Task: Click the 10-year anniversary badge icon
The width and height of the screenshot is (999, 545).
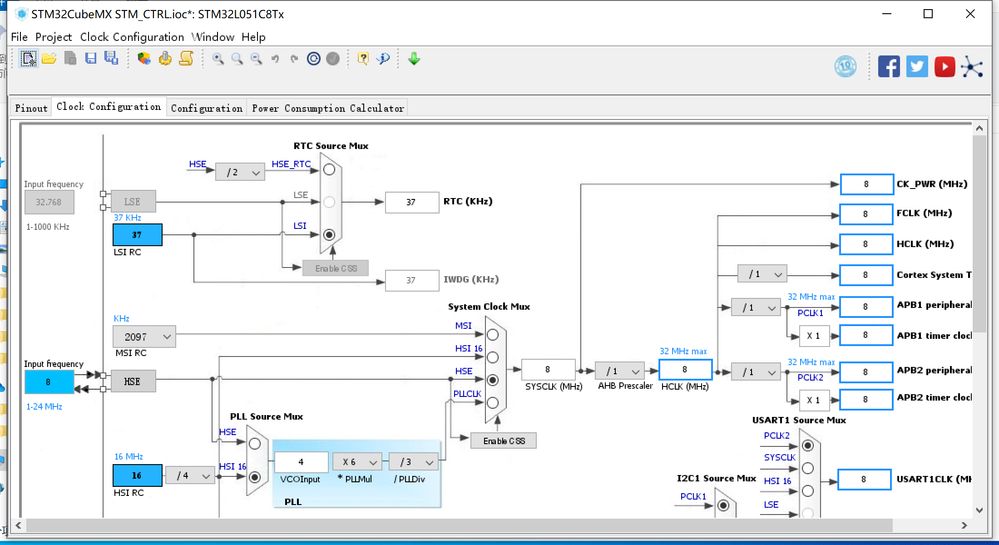Action: (x=845, y=66)
